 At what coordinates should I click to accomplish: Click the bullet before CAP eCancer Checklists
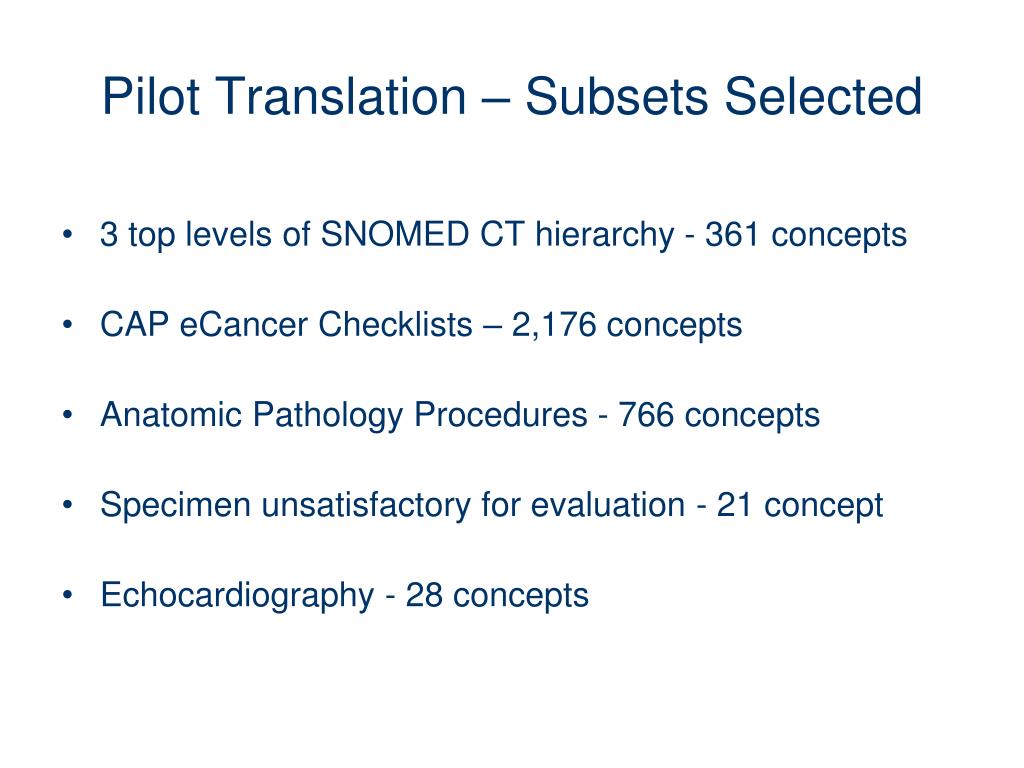(67, 325)
